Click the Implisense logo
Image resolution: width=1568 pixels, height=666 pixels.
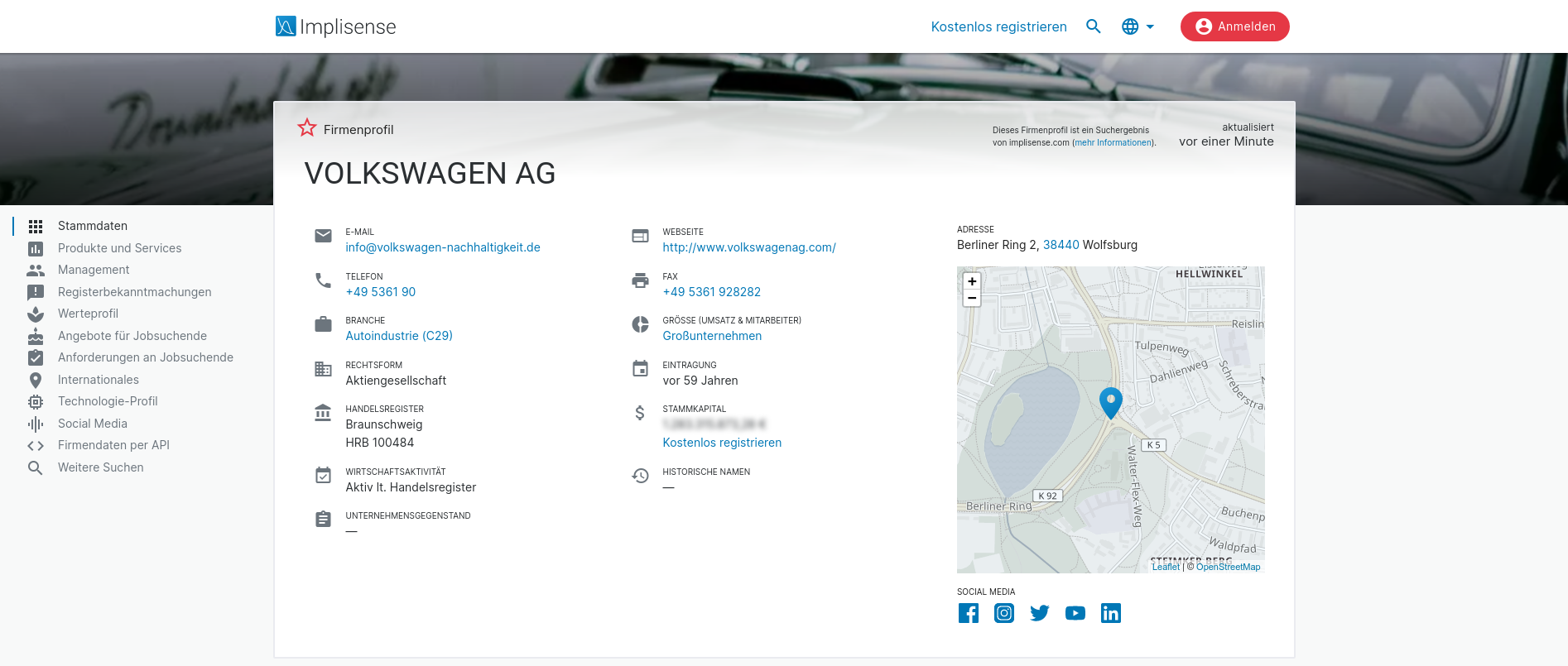coord(336,26)
